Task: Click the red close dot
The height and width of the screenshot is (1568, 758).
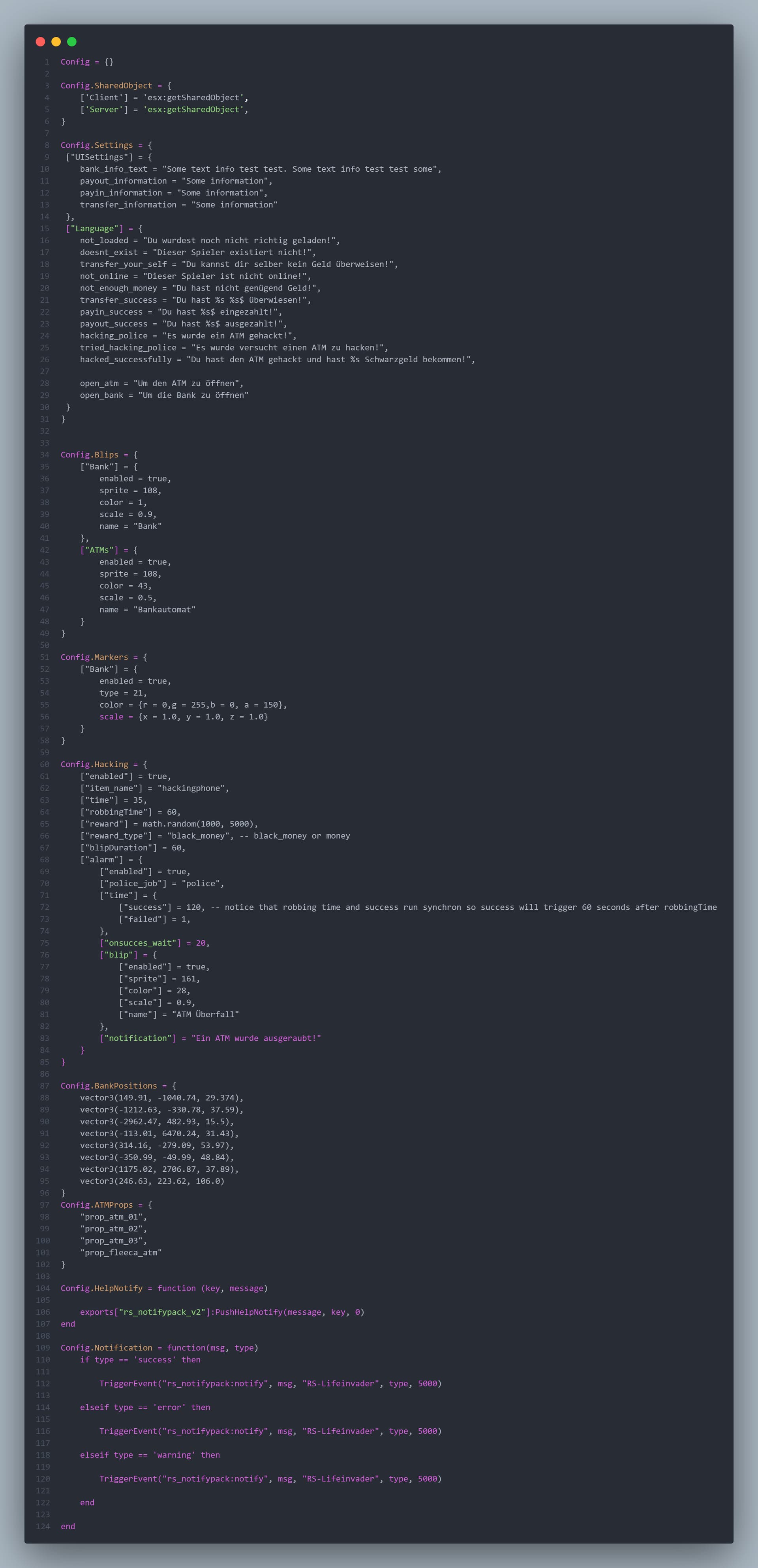Action: point(41,41)
